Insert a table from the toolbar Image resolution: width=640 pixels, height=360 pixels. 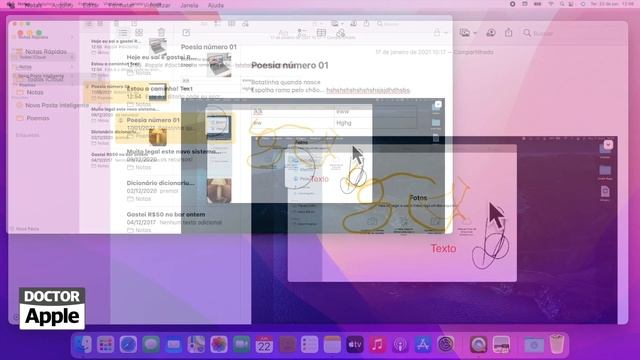point(321,33)
